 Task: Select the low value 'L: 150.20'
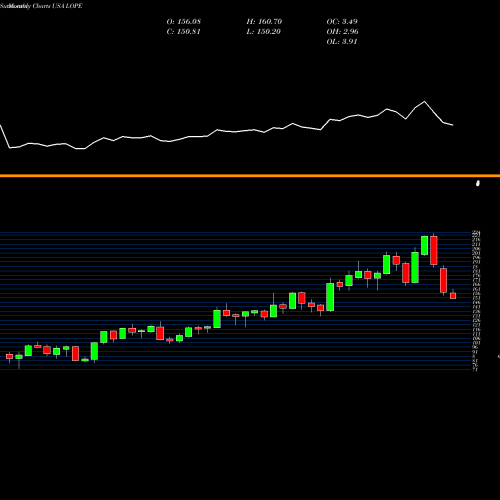[264, 32]
